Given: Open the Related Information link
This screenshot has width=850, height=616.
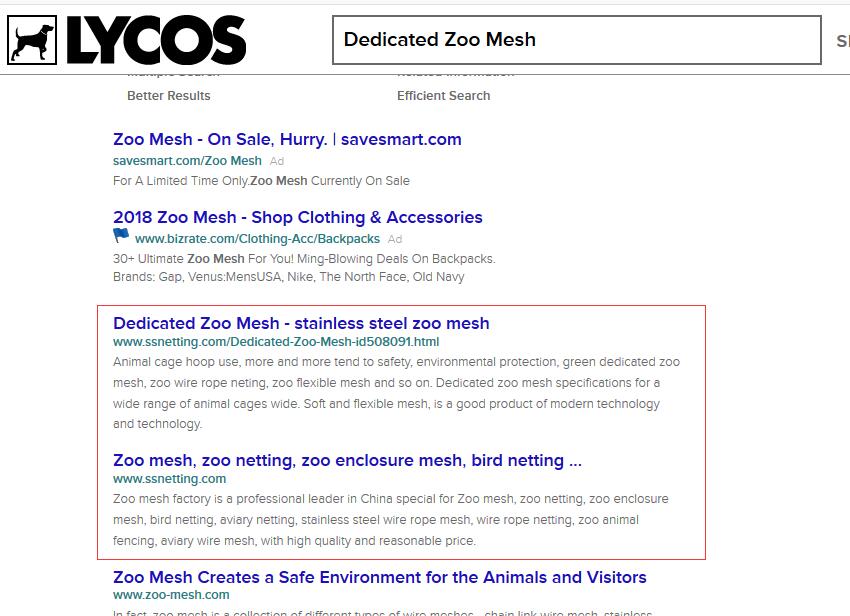Looking at the screenshot, I should coord(455,71).
